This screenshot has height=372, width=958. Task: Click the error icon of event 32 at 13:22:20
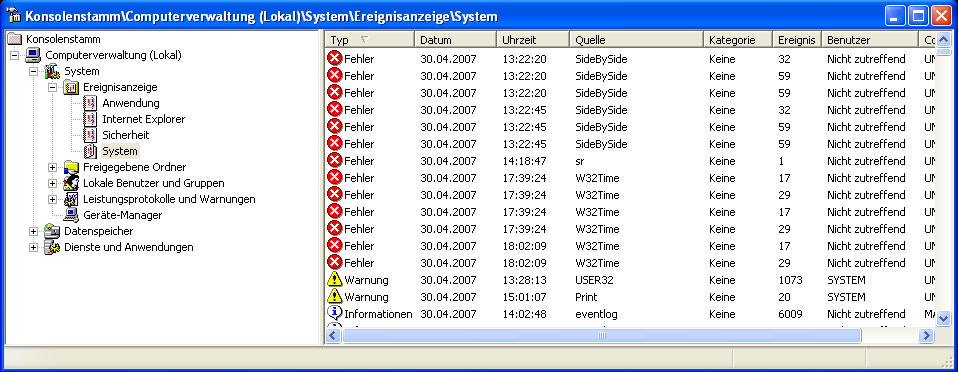(335, 59)
